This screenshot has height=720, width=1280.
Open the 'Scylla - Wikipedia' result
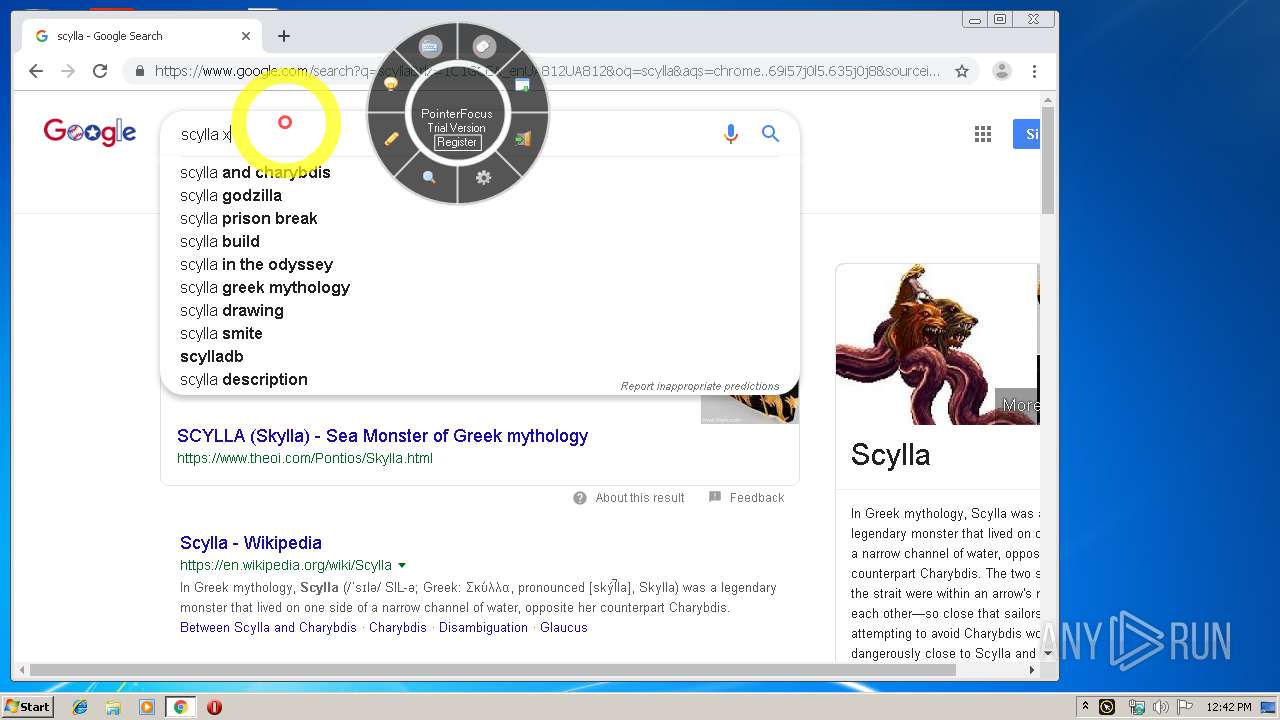[251, 543]
